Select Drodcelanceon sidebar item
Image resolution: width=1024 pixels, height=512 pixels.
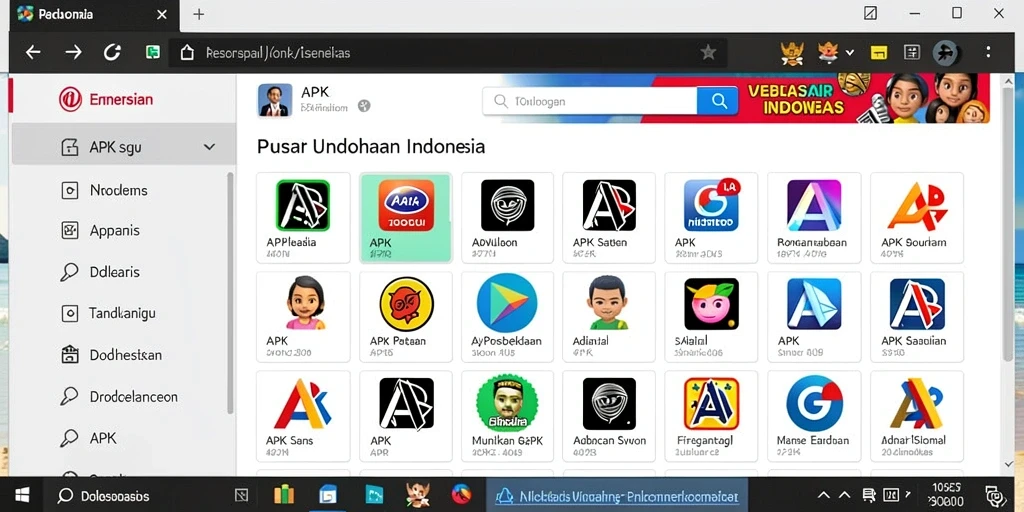(x=118, y=396)
